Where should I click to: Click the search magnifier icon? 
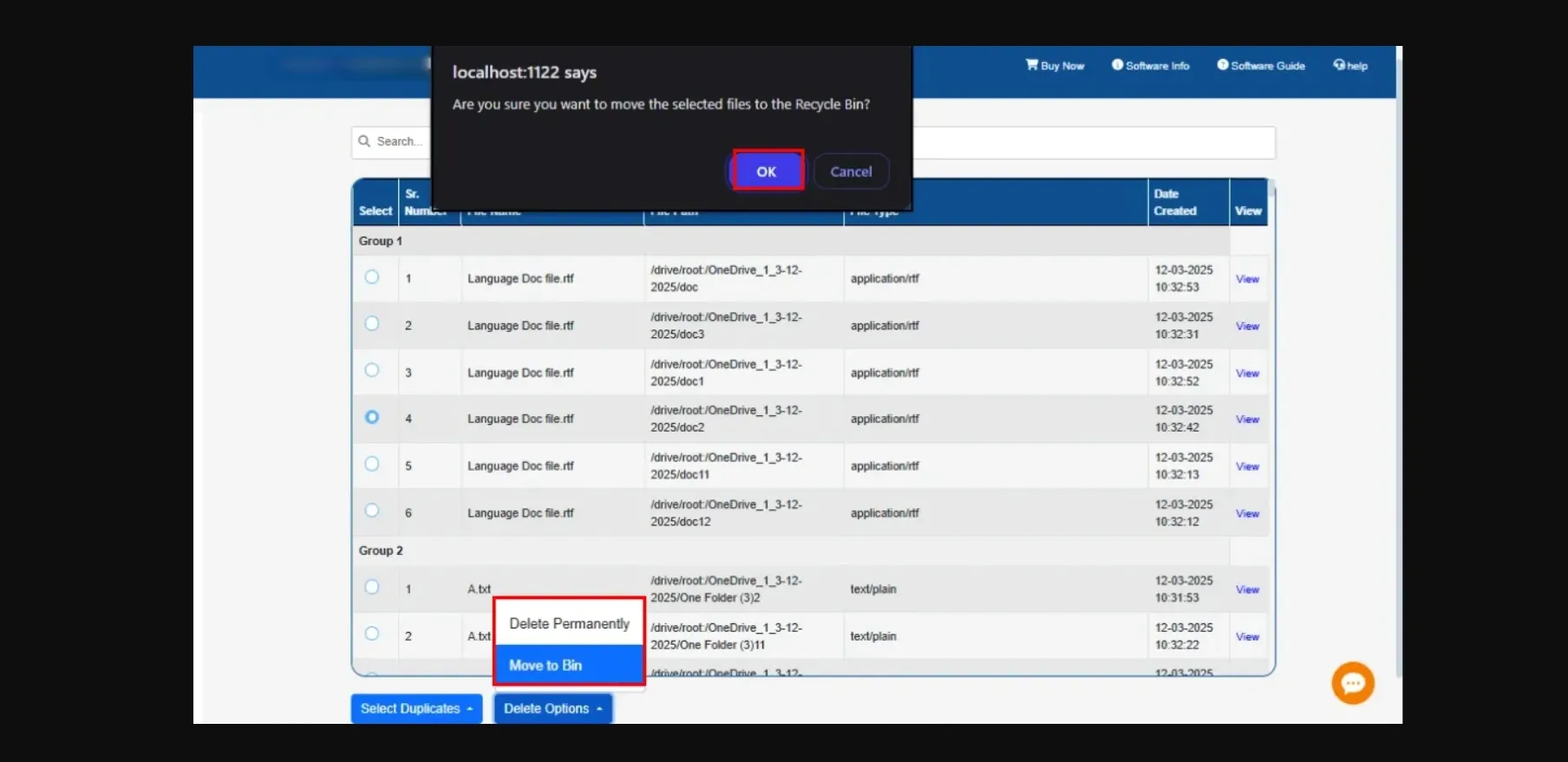(364, 141)
